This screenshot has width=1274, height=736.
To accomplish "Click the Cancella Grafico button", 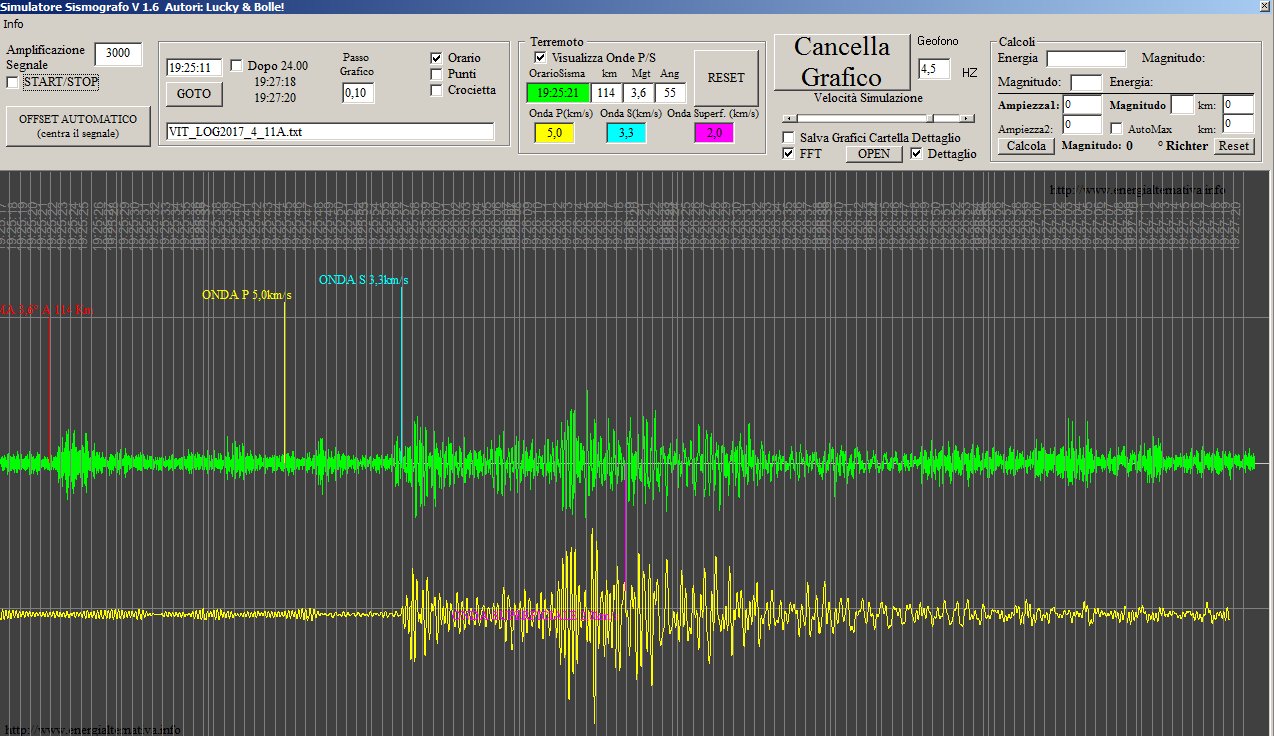I will tap(842, 62).
